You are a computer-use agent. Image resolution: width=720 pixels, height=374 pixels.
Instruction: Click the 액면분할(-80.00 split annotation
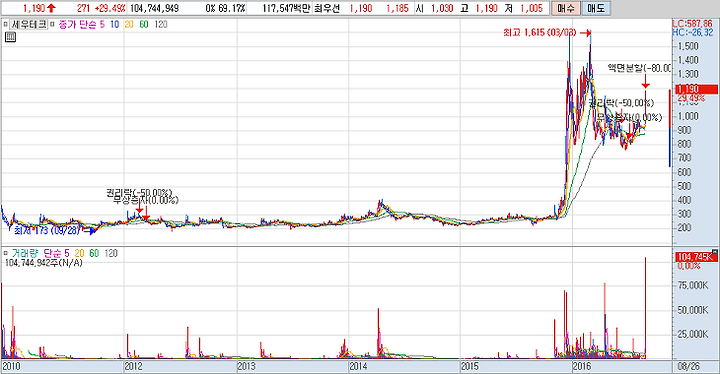point(639,68)
